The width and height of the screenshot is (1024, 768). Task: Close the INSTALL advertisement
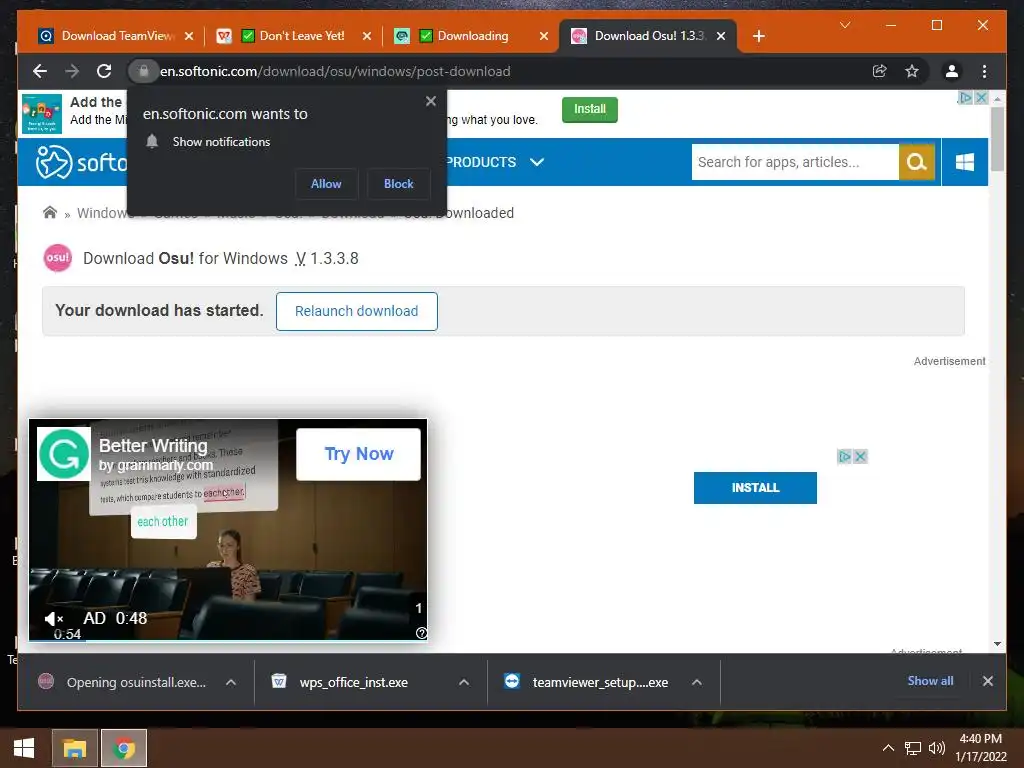pos(861,456)
